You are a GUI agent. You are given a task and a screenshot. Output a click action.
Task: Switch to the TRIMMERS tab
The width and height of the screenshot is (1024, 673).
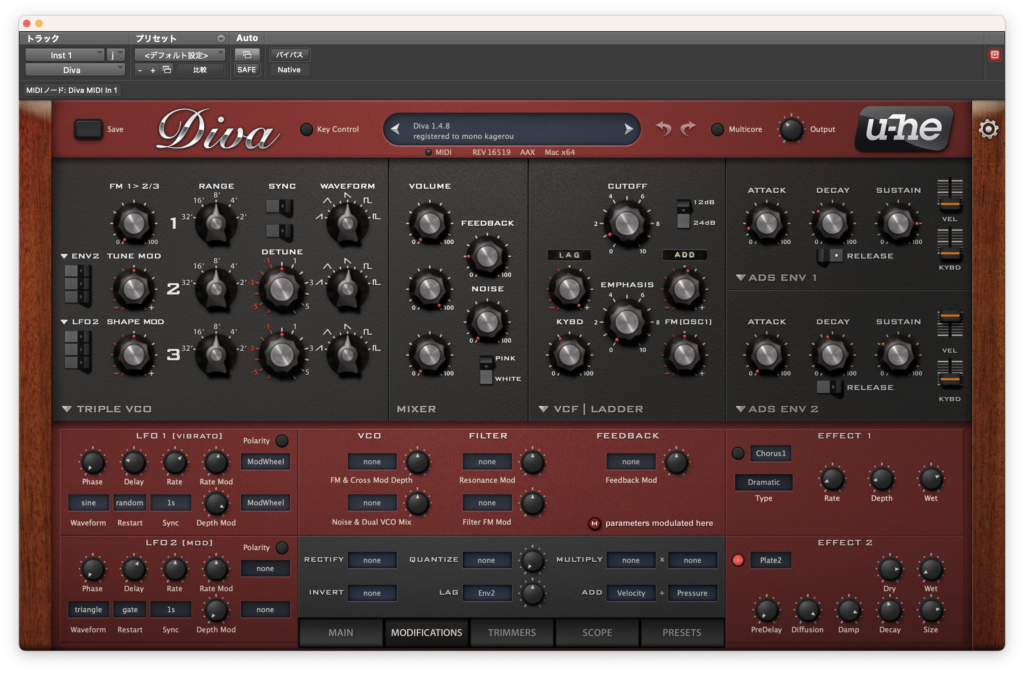pyautogui.click(x=512, y=633)
